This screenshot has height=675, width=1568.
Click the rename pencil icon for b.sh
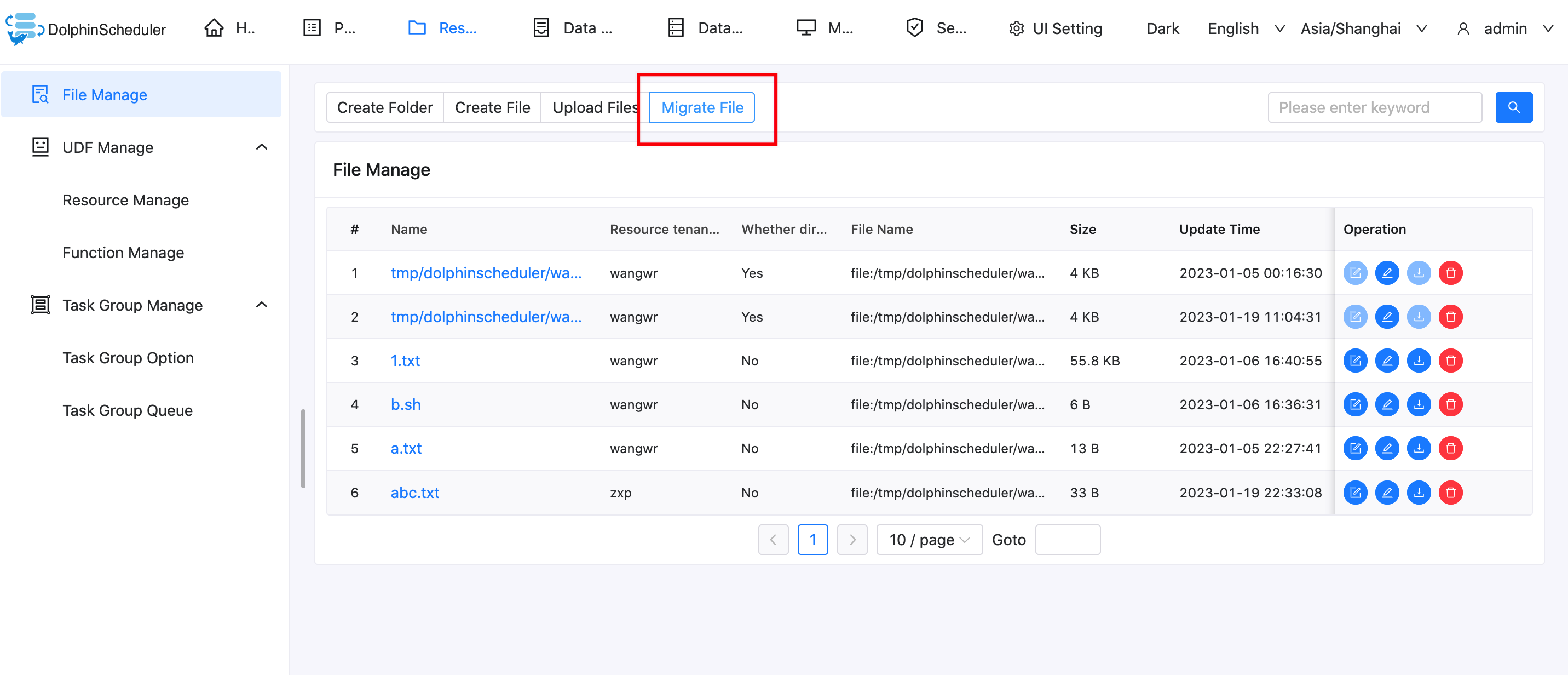click(1387, 404)
